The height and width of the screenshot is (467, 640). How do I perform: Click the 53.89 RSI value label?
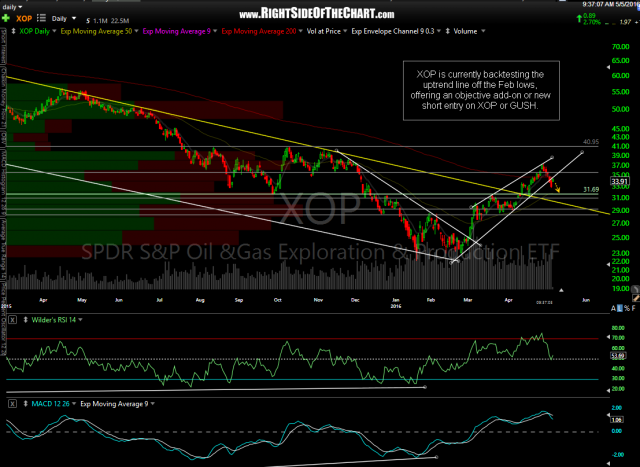click(x=618, y=356)
